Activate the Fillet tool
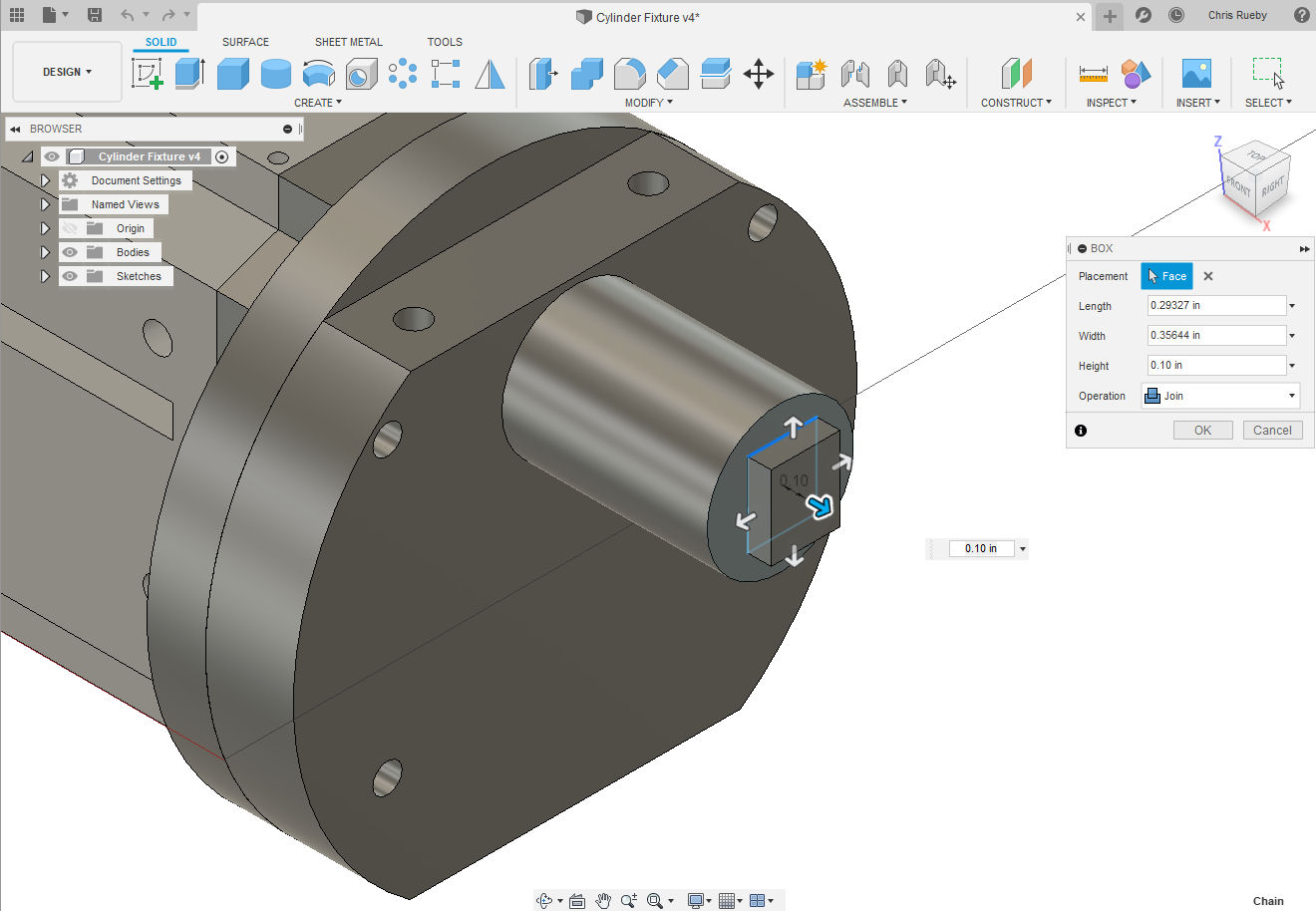Viewport: 1316px width, 911px height. click(629, 74)
